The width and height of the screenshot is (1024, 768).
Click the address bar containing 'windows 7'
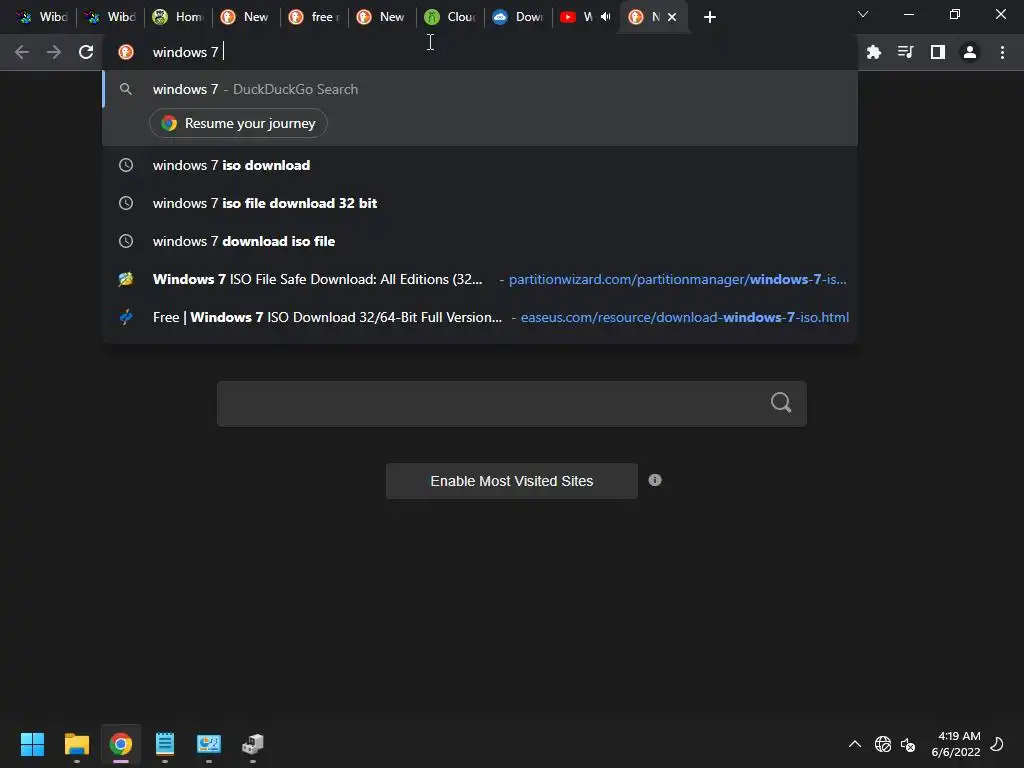(480, 52)
